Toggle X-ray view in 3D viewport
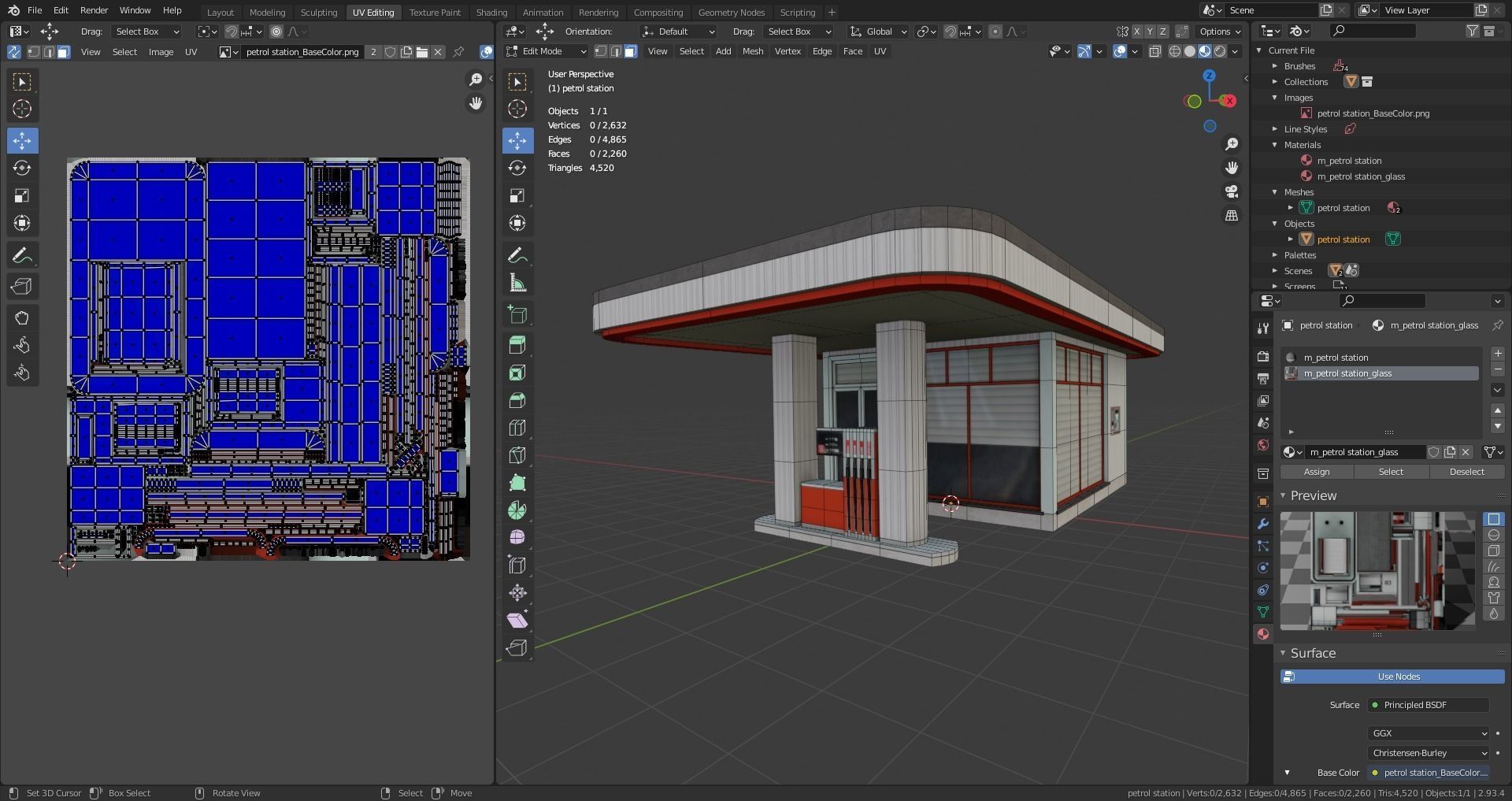Viewport: 1512px width, 801px height. pos(1155,51)
